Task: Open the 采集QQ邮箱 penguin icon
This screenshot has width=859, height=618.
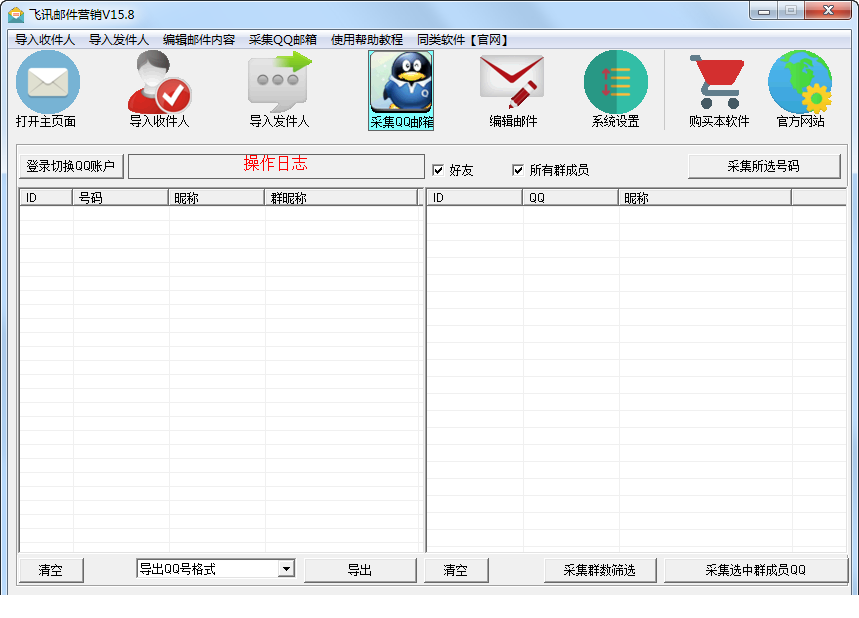Action: pyautogui.click(x=401, y=82)
